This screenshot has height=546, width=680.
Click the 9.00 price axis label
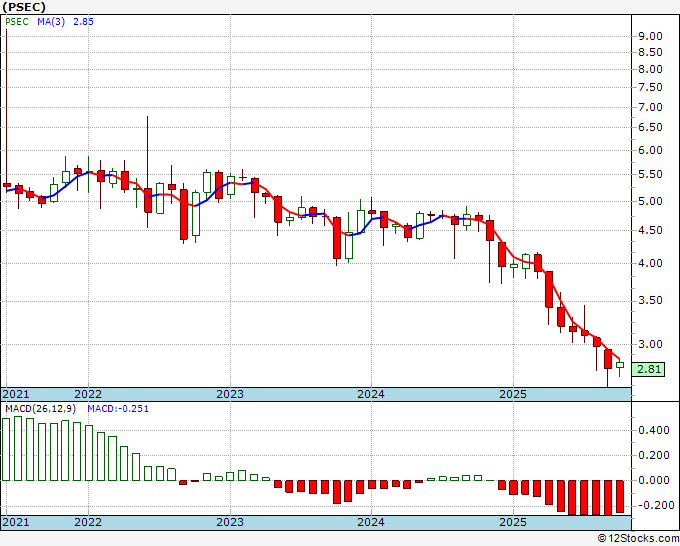pyautogui.click(x=651, y=36)
